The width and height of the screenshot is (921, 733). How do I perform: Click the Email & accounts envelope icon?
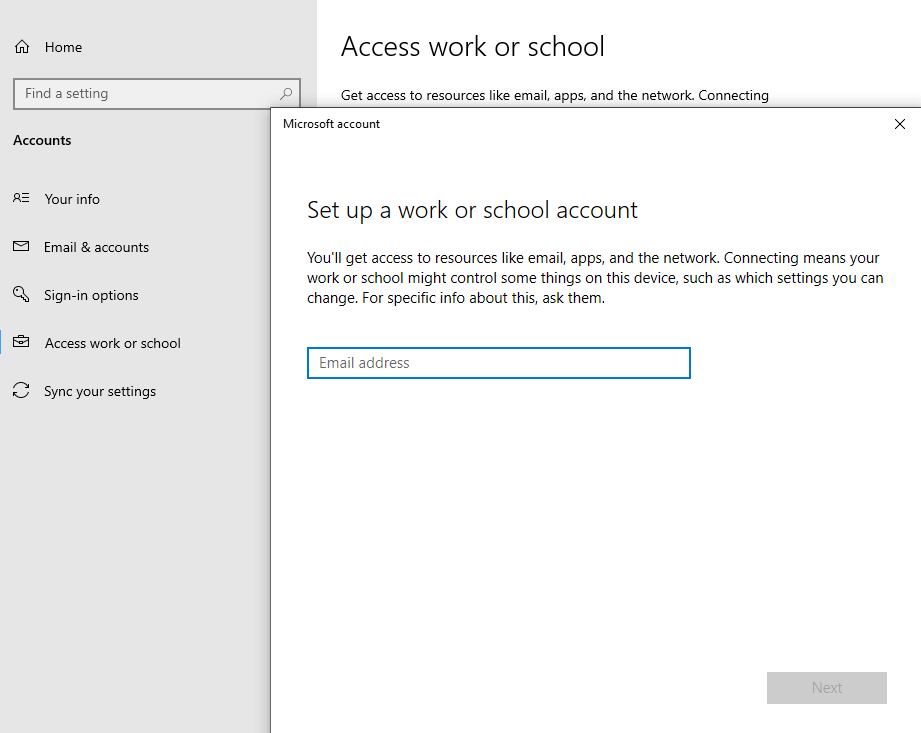(x=21, y=246)
